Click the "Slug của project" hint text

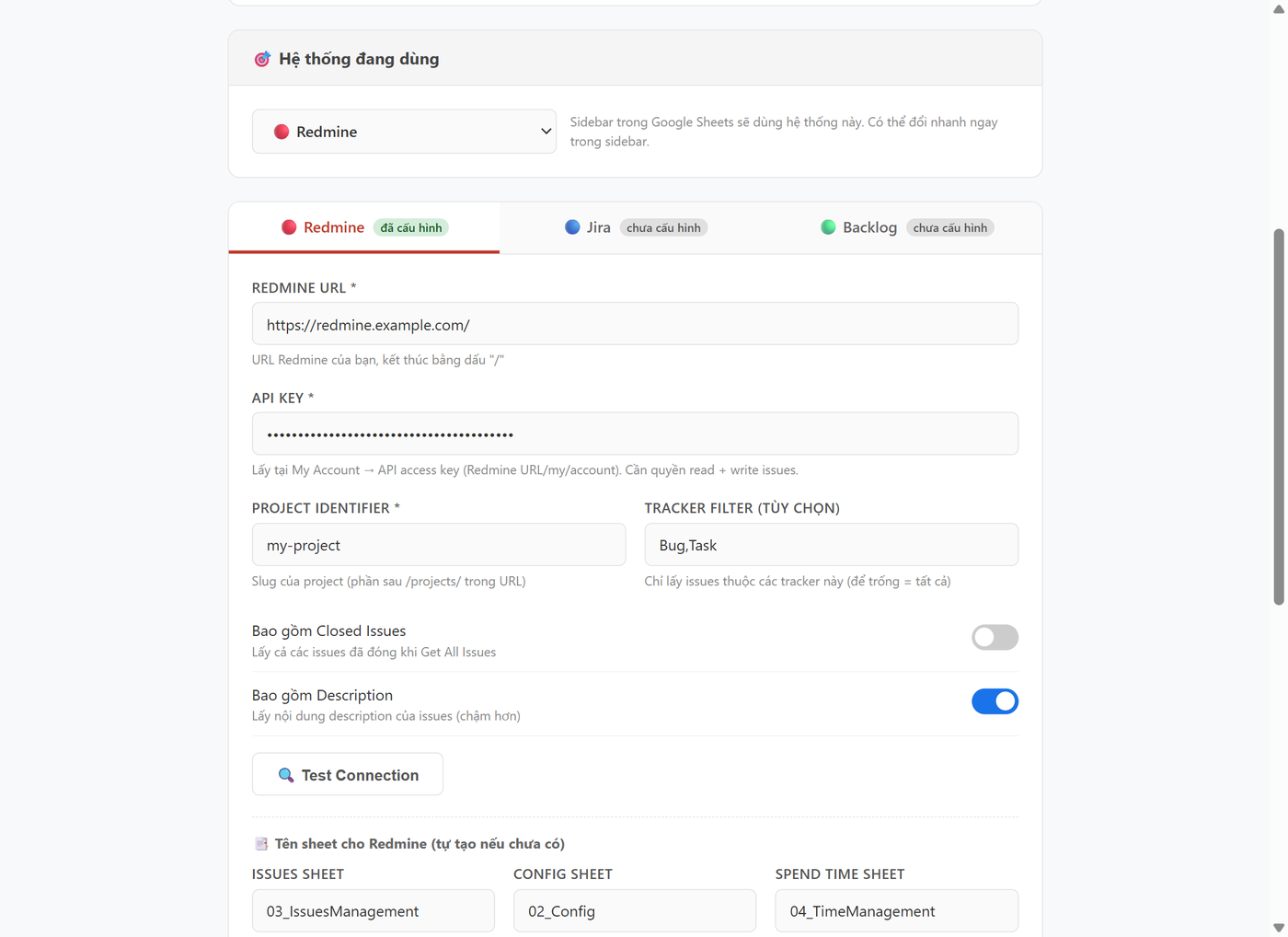389,581
